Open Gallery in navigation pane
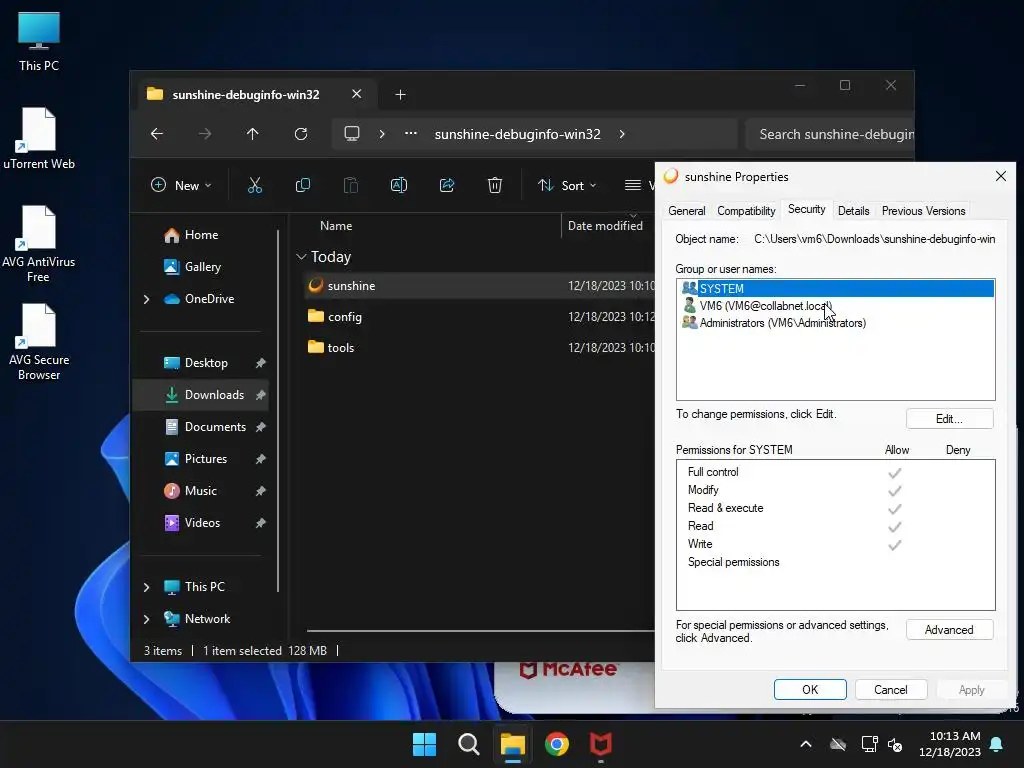This screenshot has width=1024, height=768. point(201,267)
